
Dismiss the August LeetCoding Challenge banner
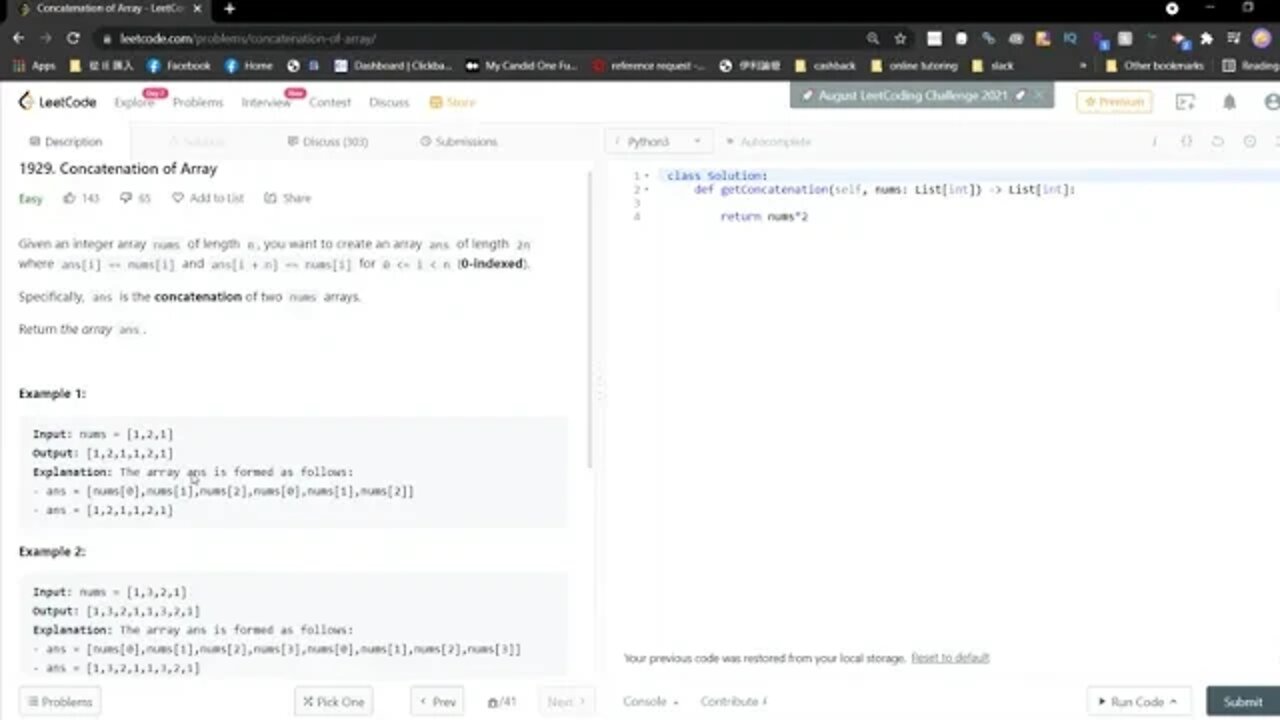click(x=1038, y=95)
